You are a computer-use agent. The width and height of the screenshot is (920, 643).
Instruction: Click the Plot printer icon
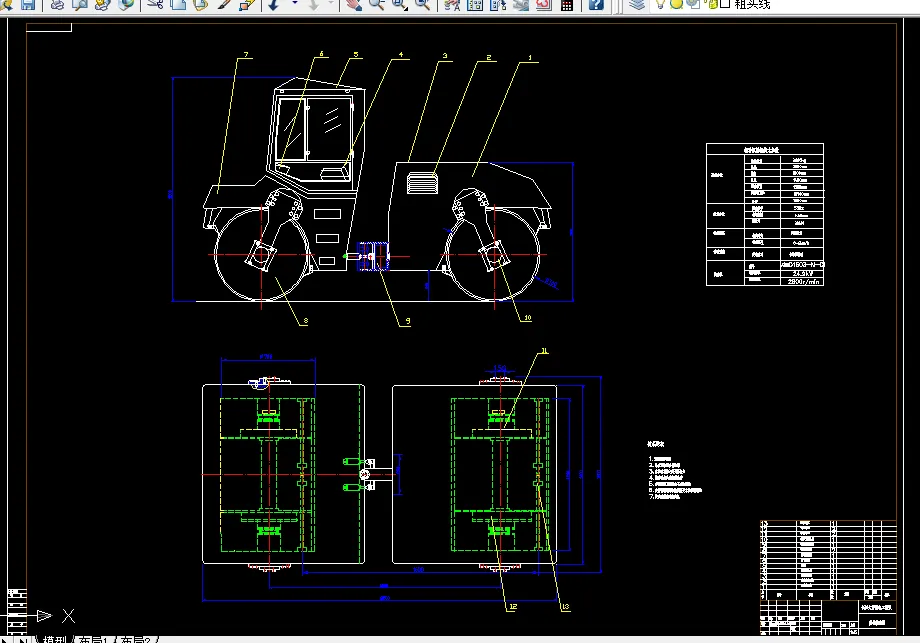[x=58, y=5]
